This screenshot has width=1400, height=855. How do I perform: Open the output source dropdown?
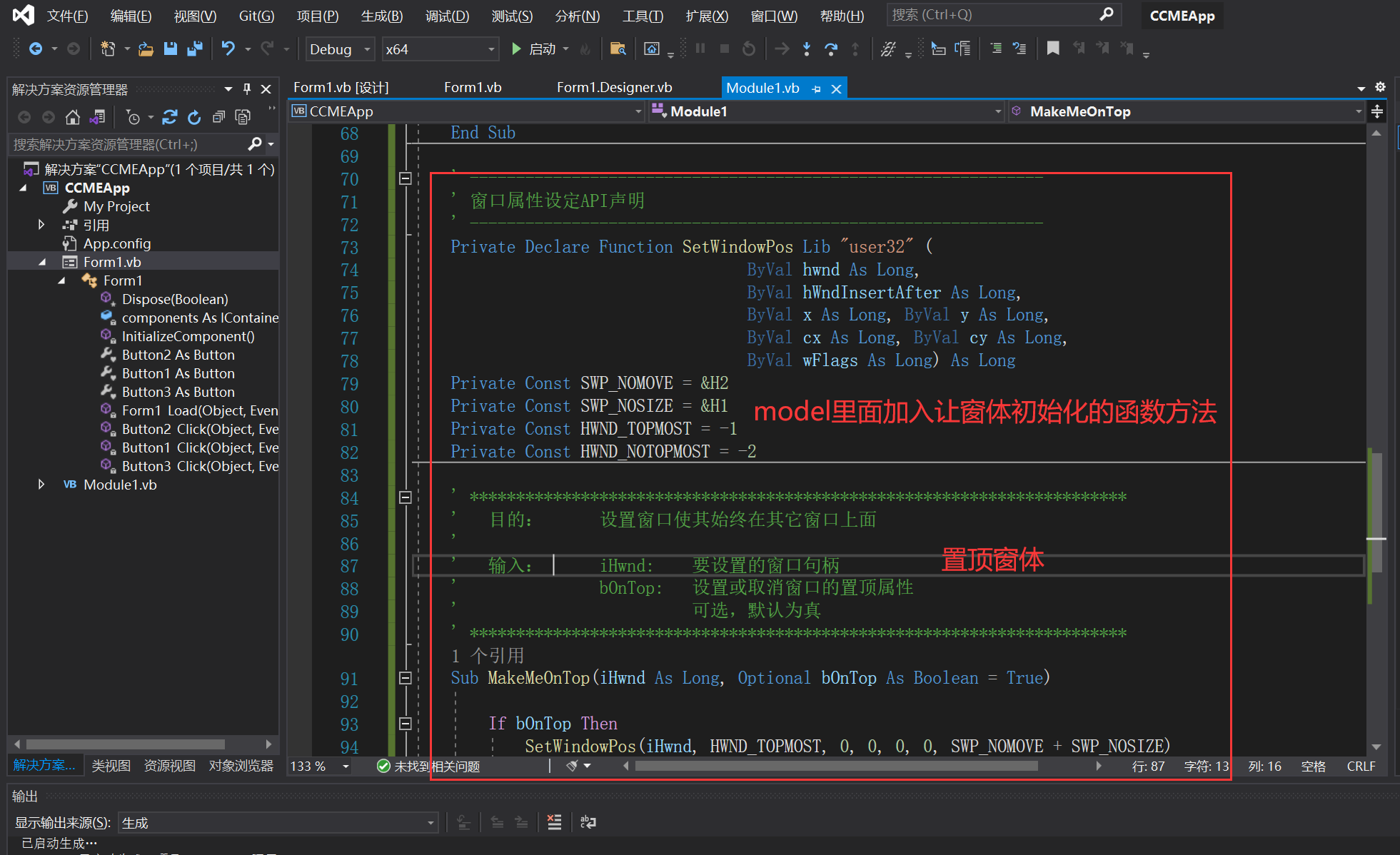click(280, 823)
